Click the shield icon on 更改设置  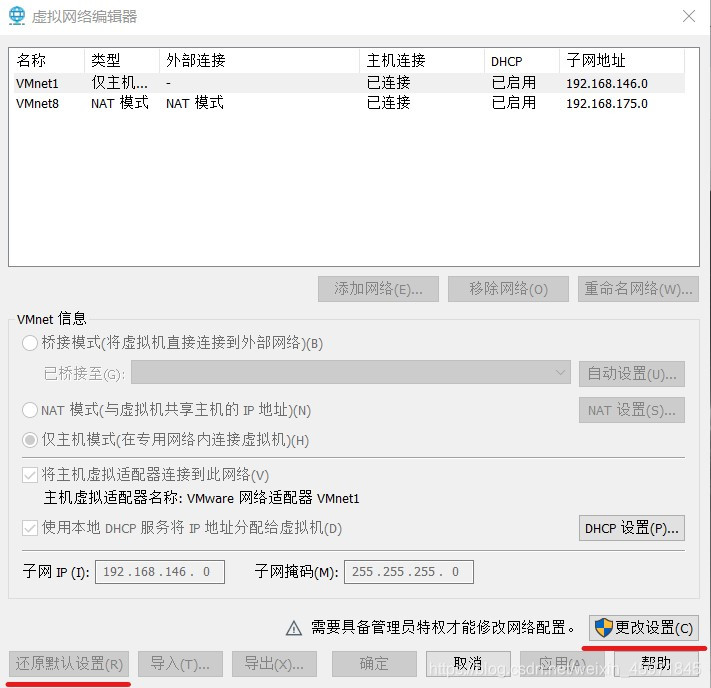(604, 628)
